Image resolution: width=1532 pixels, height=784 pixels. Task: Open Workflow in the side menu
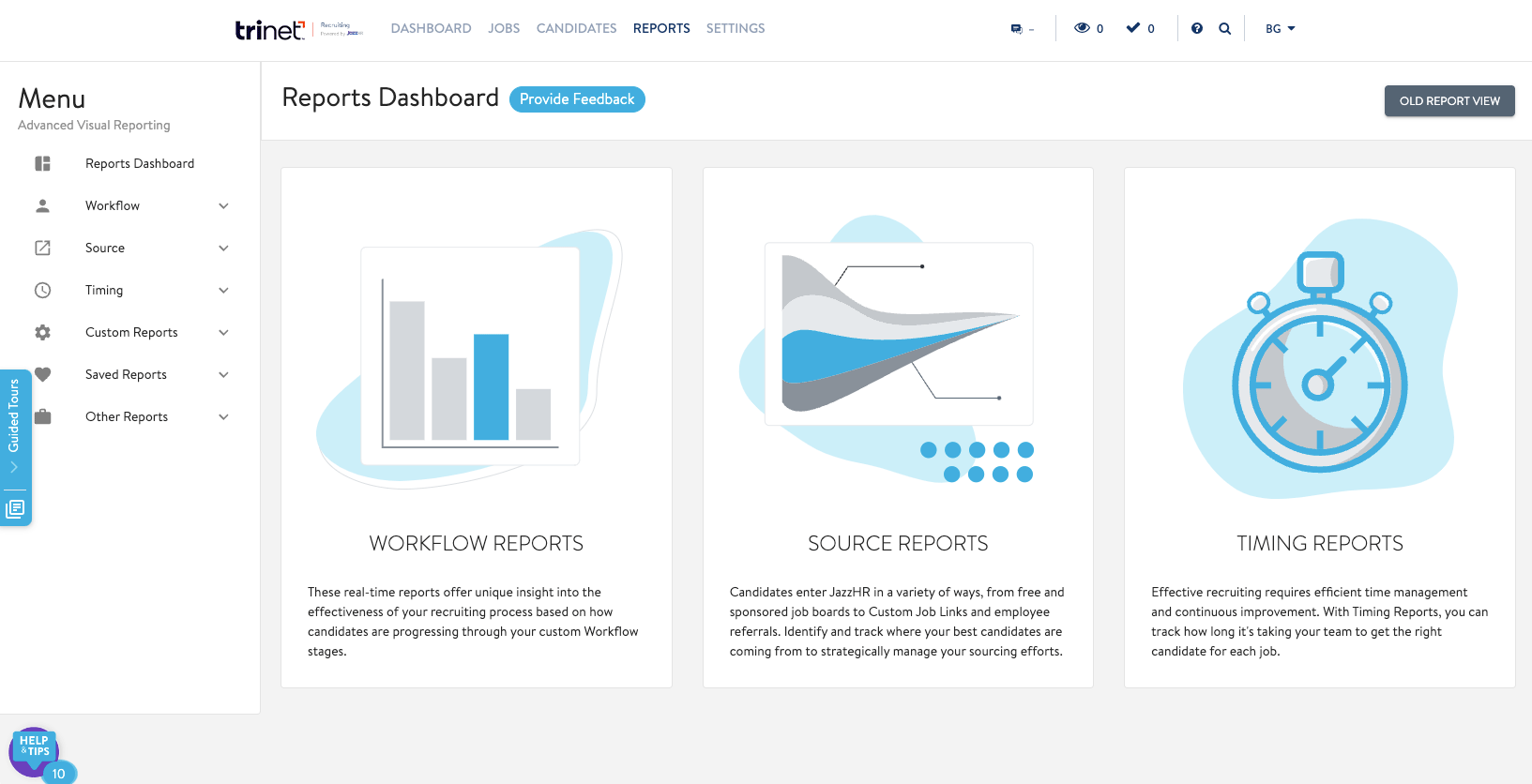click(x=113, y=205)
